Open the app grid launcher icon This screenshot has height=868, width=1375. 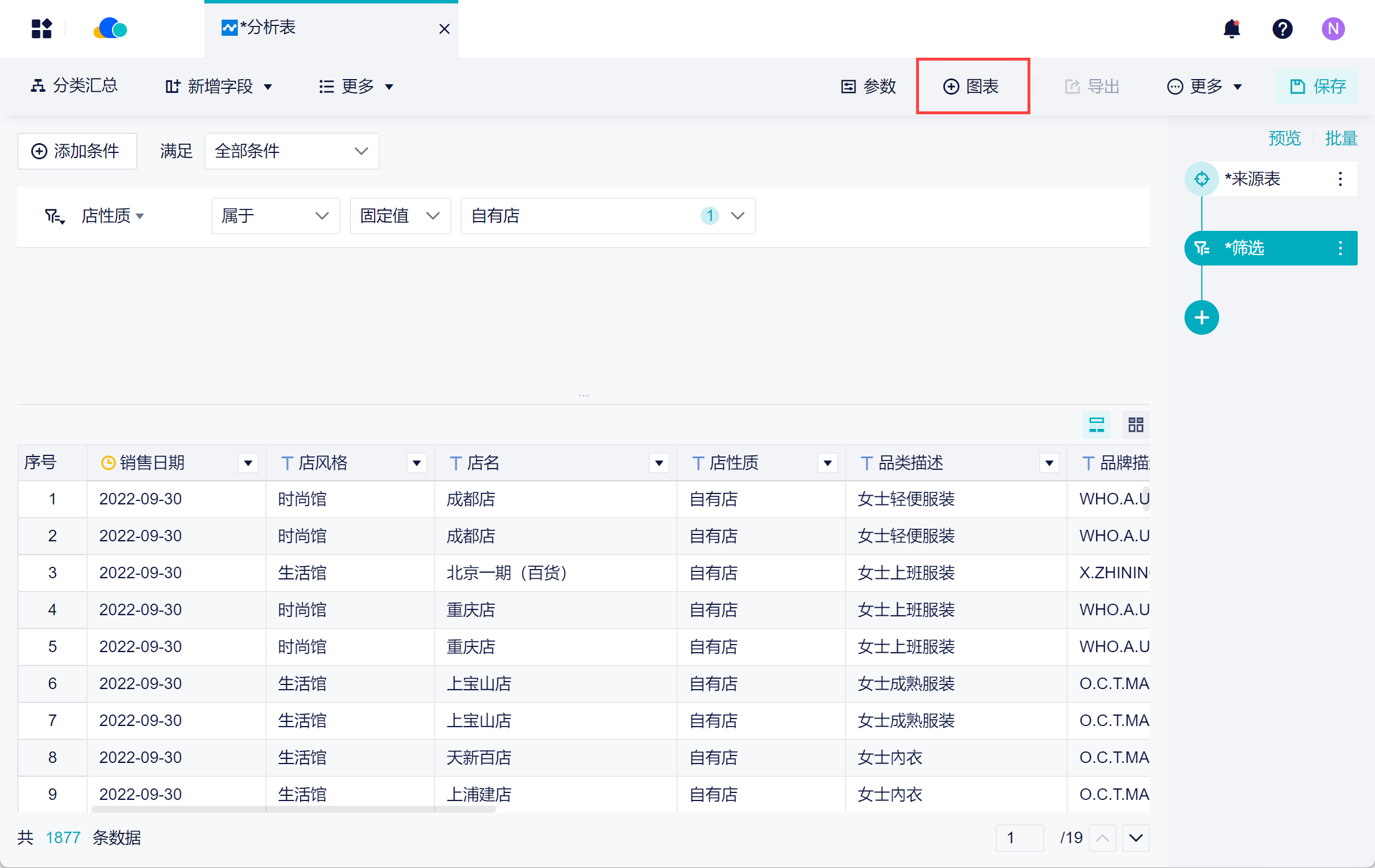coord(42,29)
